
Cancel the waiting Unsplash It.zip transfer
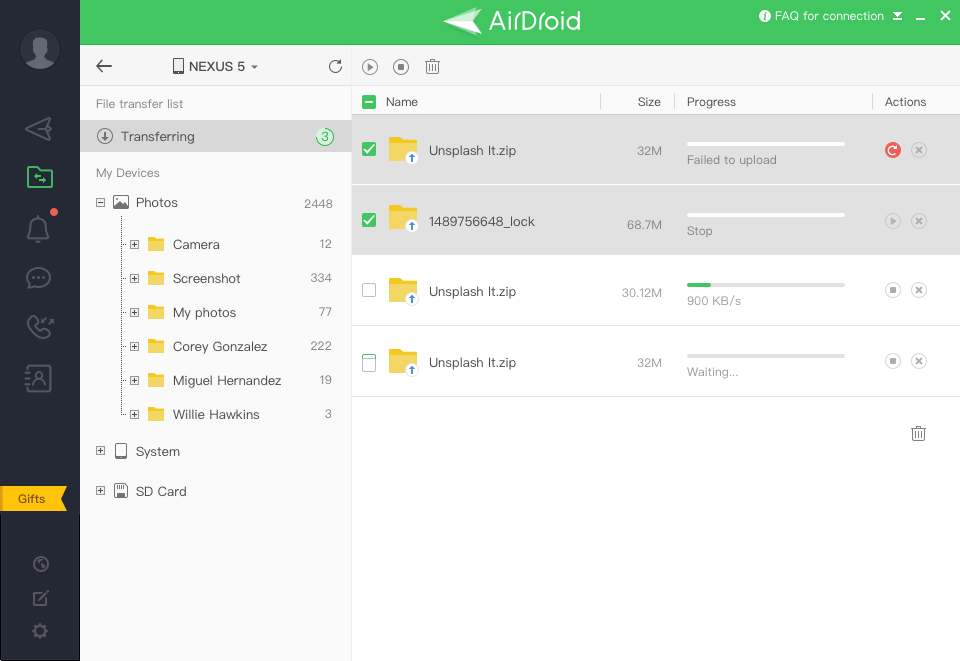[x=918, y=361]
